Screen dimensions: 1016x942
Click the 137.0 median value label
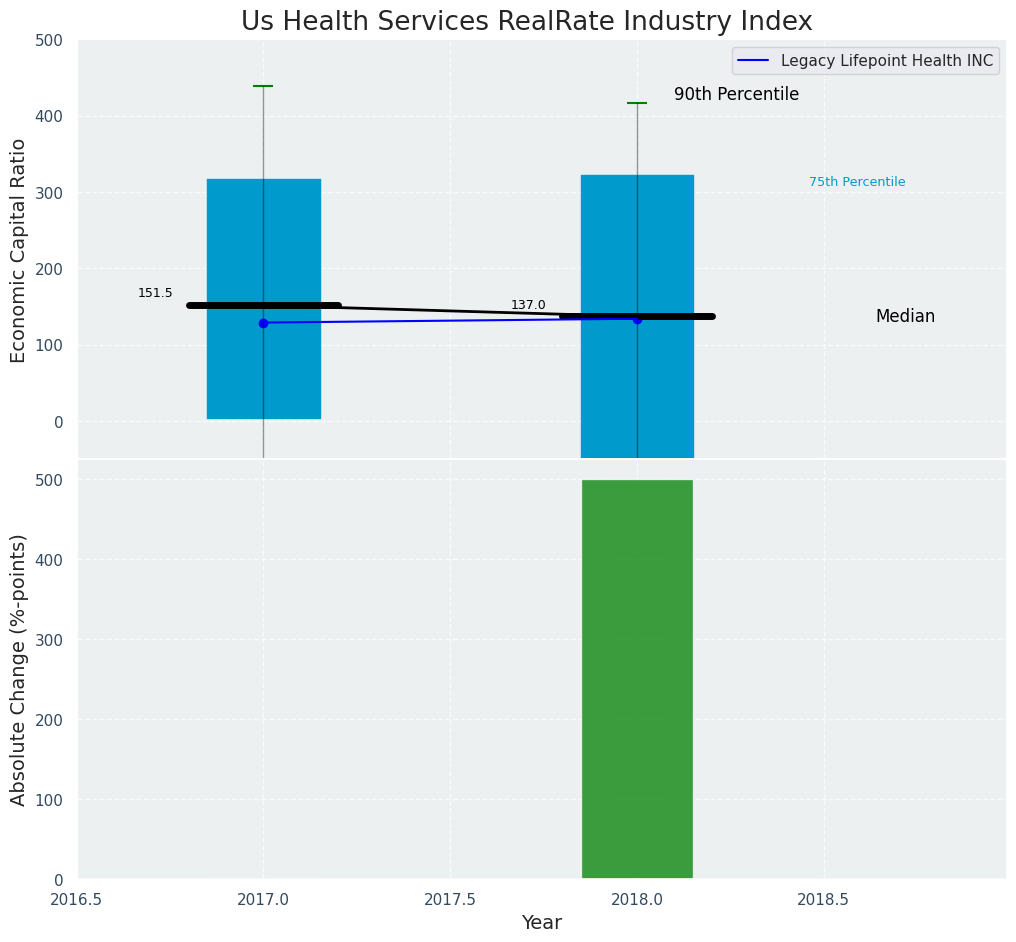pos(528,305)
